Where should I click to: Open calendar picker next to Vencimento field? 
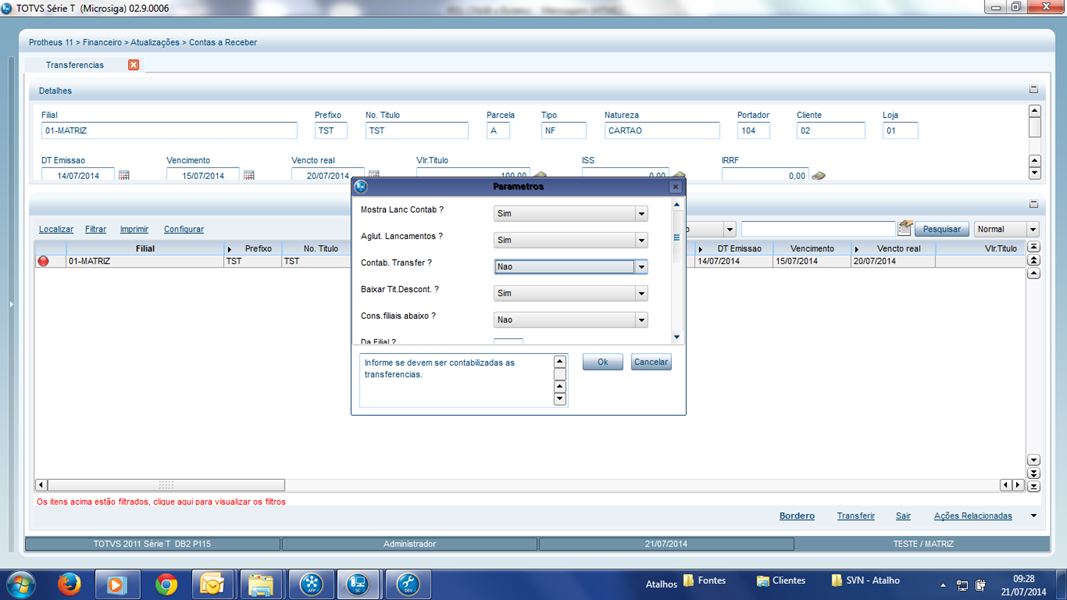point(249,176)
